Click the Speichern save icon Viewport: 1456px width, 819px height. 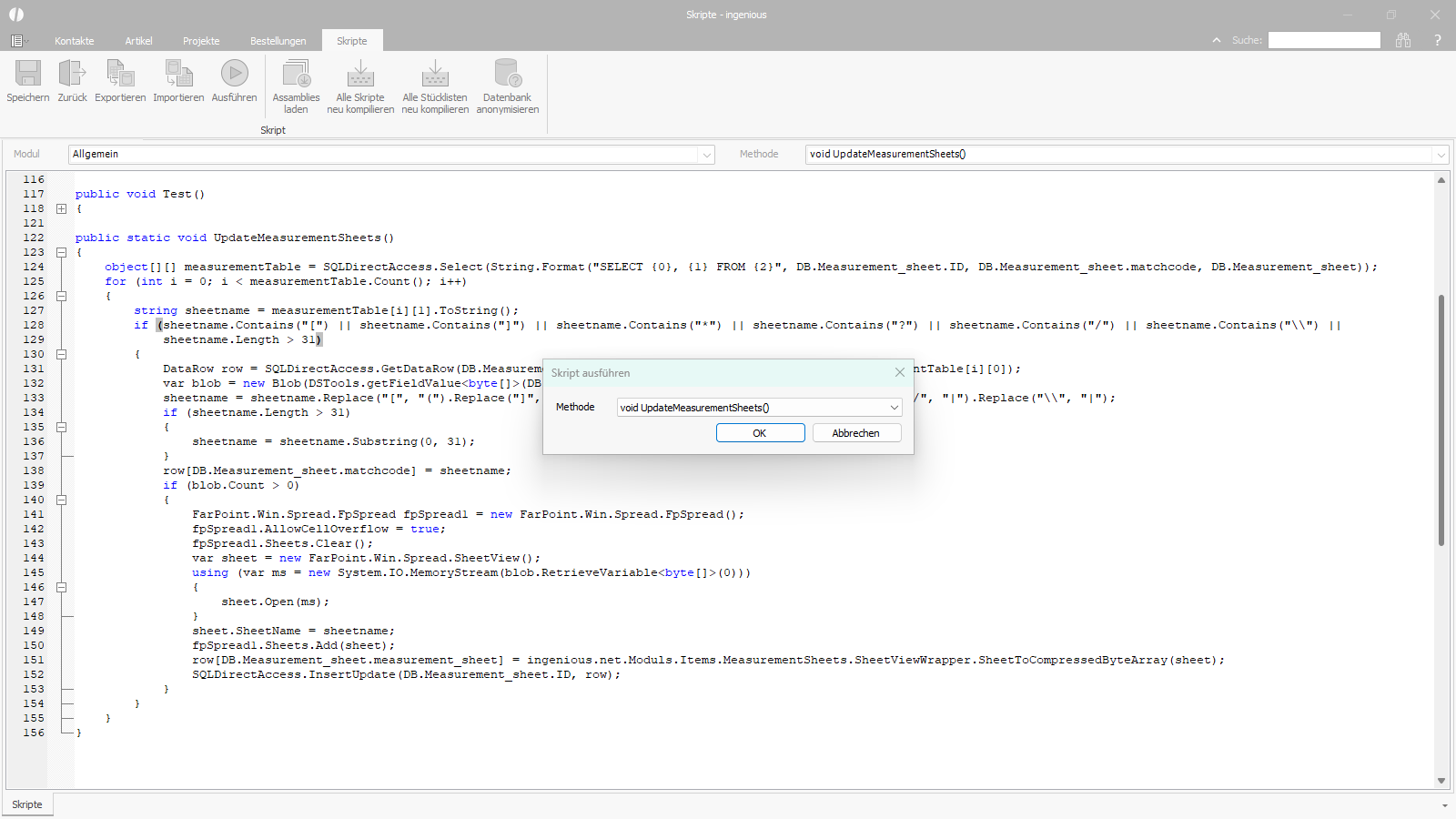28,75
